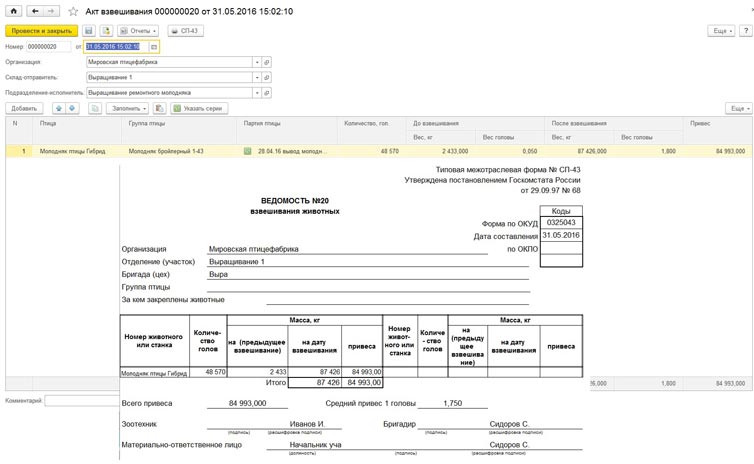Screen dimensions: 754x464
Task: Navigate forward with the right arrow
Action: pos(51,11)
